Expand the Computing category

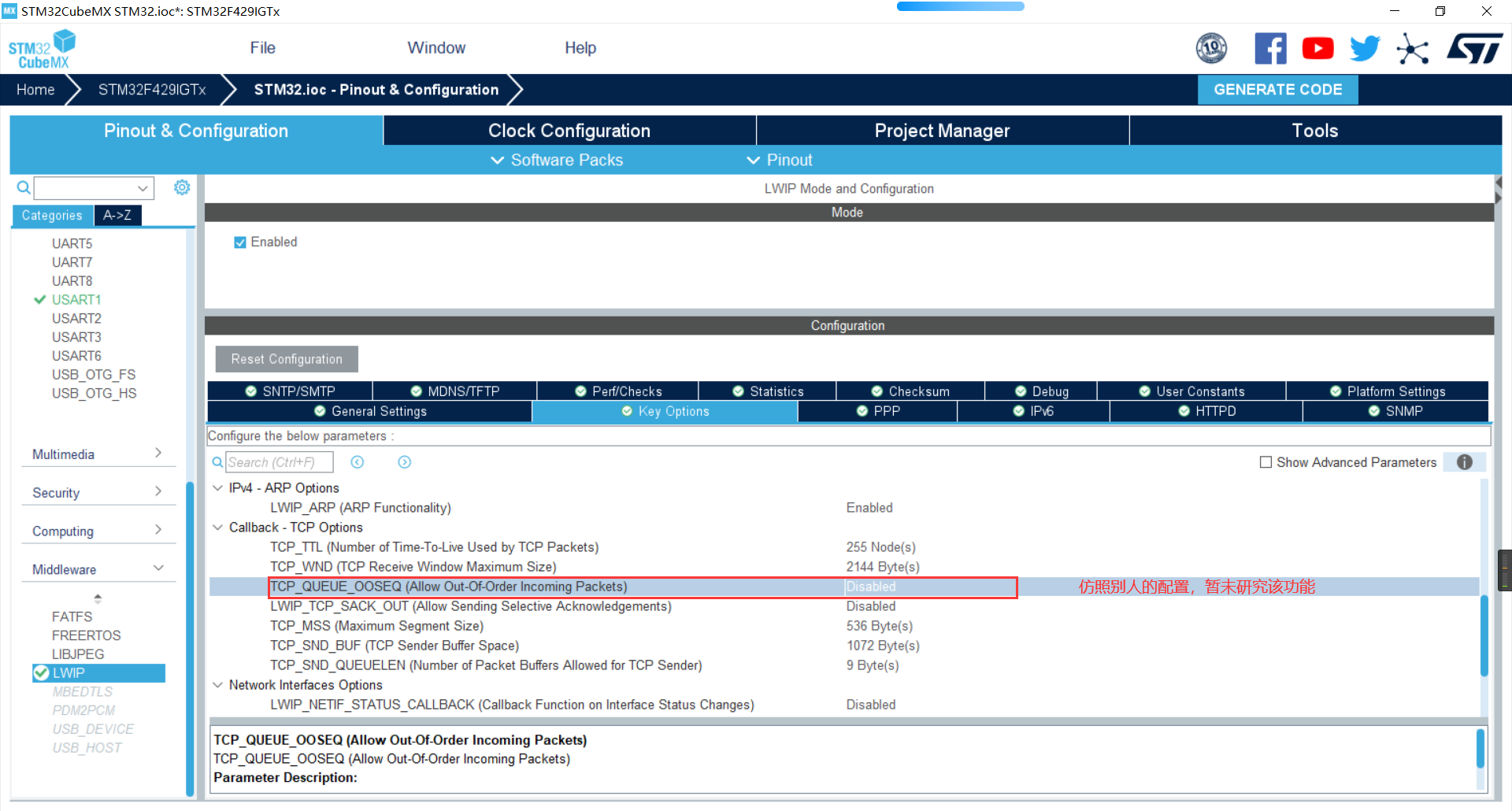click(x=98, y=531)
